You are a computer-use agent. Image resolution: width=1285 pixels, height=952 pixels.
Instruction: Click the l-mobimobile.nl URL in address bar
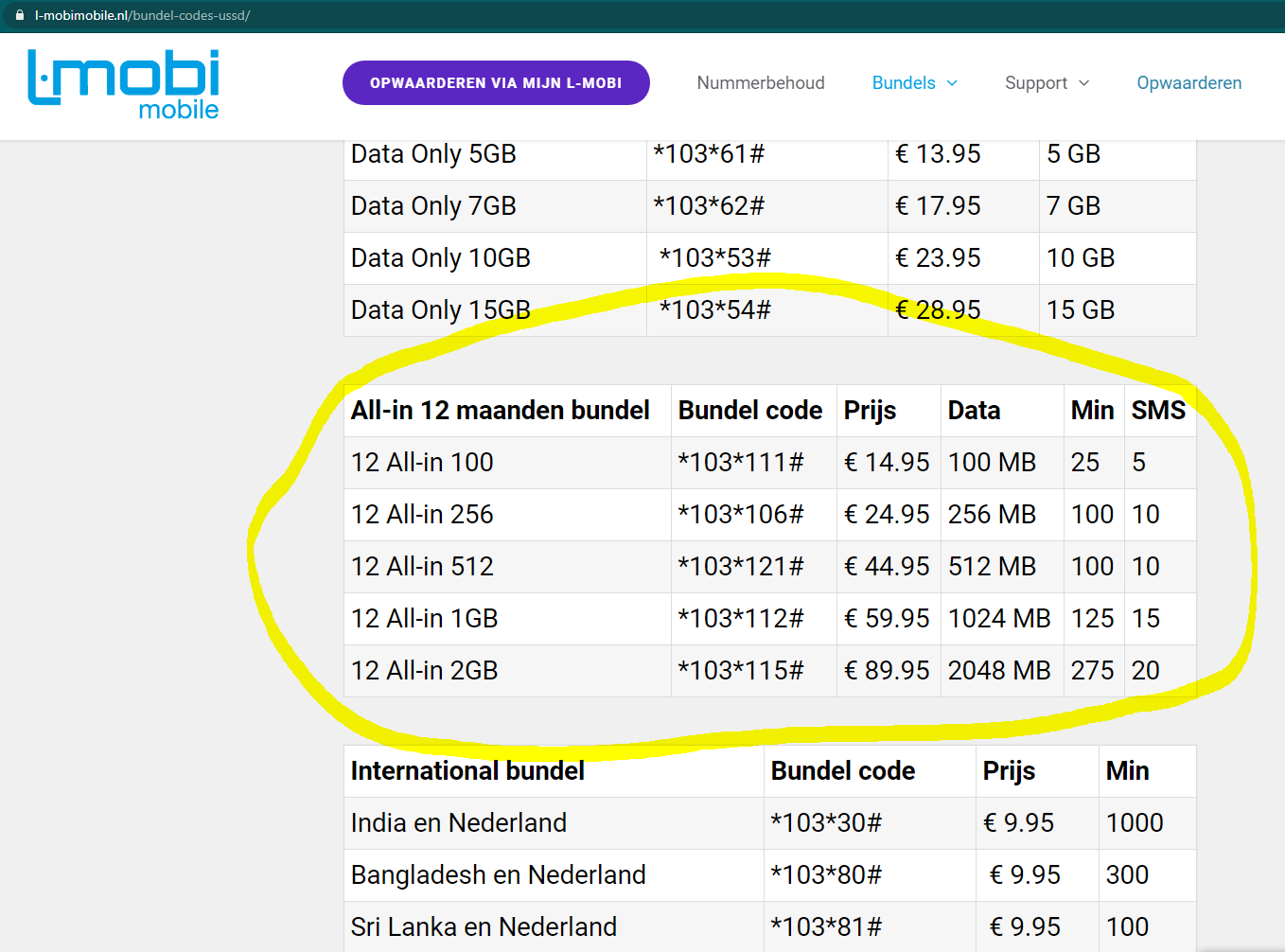(142, 15)
